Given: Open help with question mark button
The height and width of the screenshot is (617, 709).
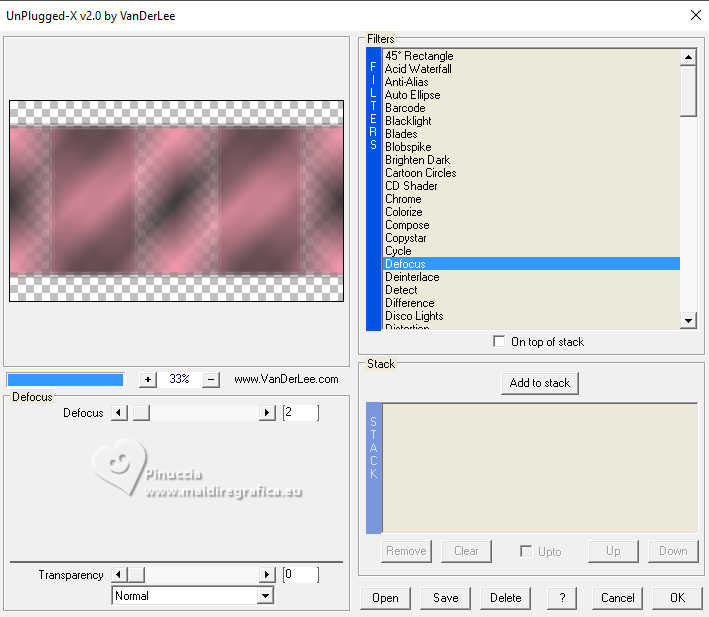Looking at the screenshot, I should pyautogui.click(x=562, y=598).
